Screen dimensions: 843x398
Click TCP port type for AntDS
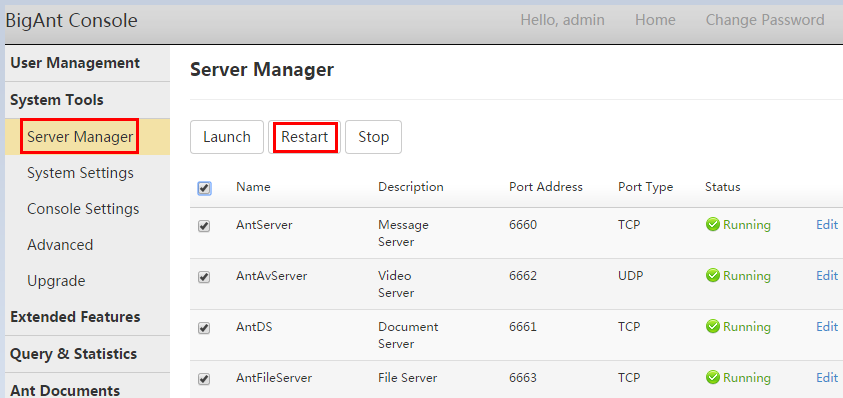point(629,327)
